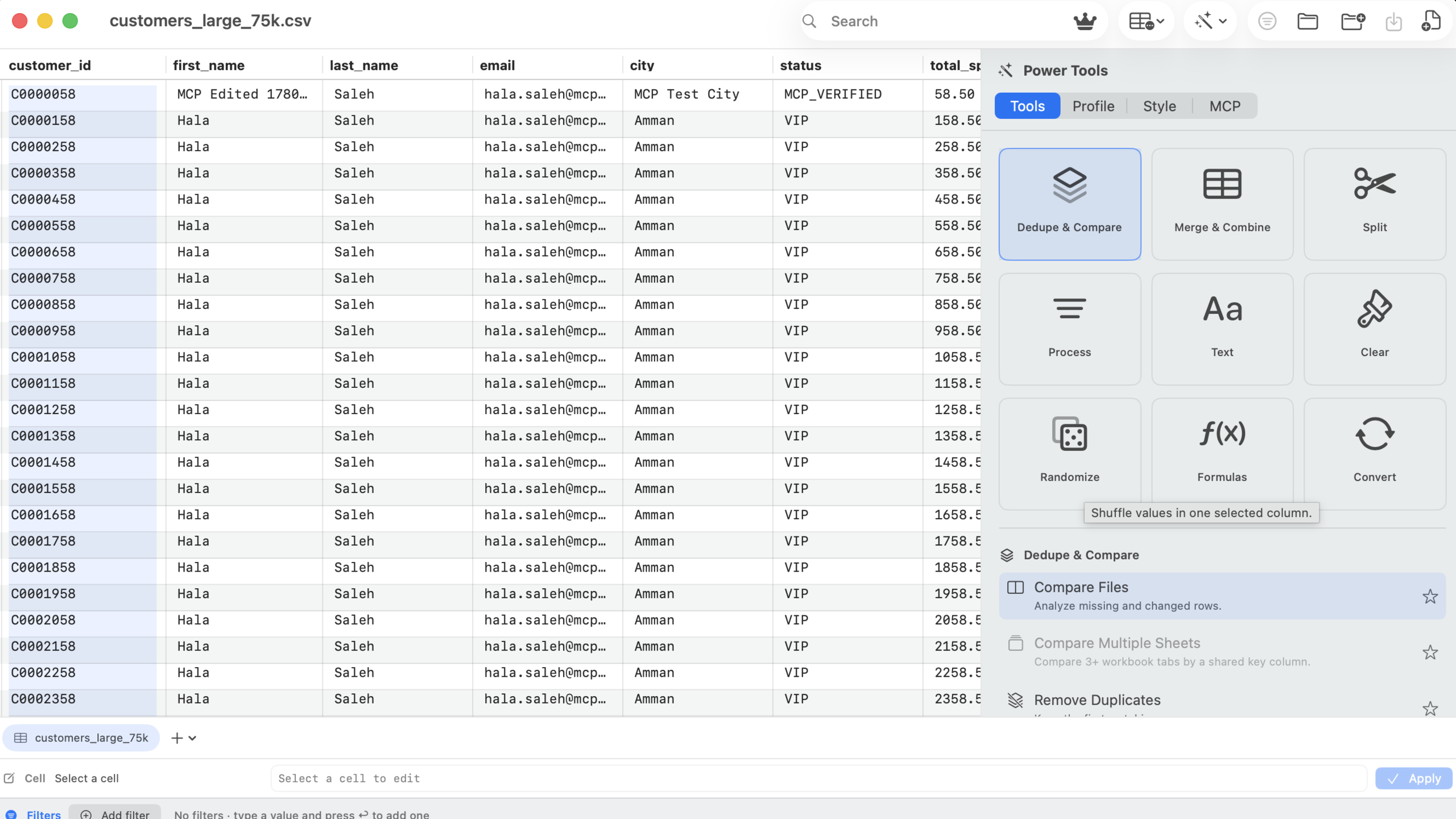Expand the add sheet chevron menu

point(192,738)
